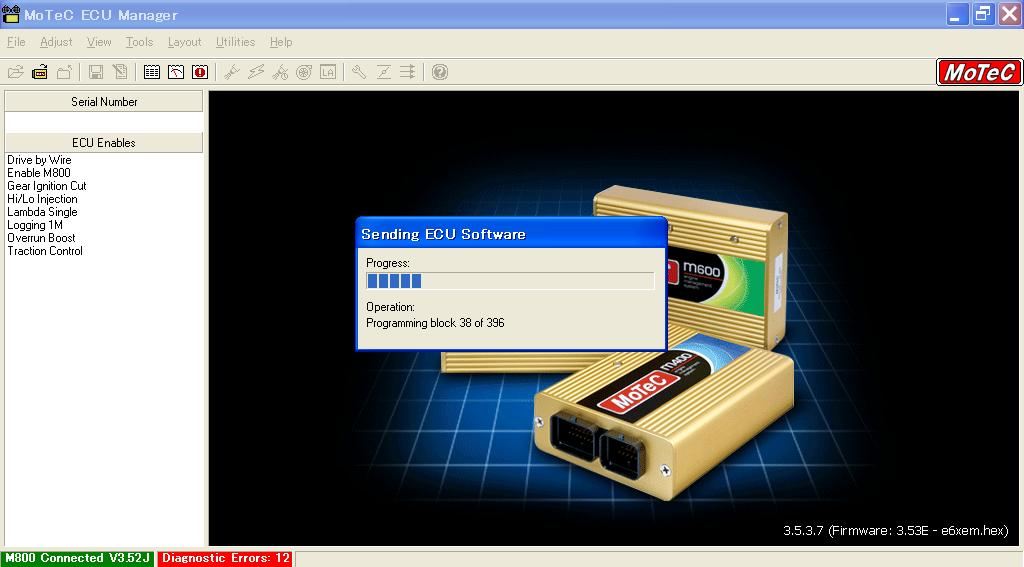Screen dimensions: 1024x567
Task: Open the Utilities menu
Action: [235, 42]
